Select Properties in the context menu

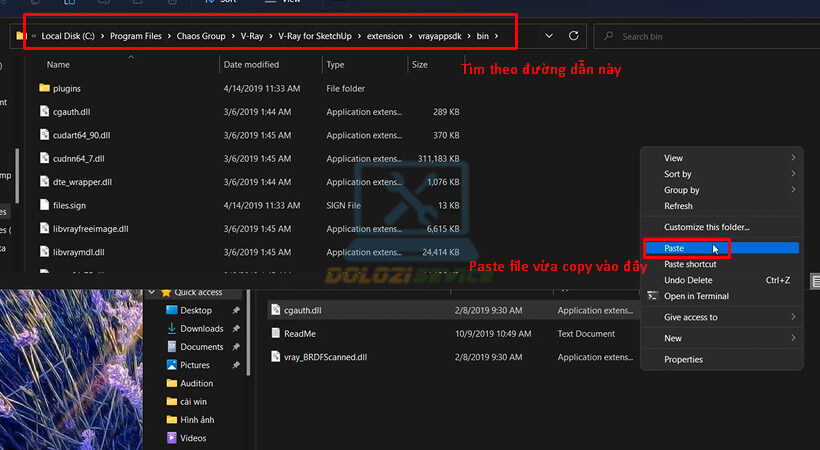pyautogui.click(x=683, y=360)
